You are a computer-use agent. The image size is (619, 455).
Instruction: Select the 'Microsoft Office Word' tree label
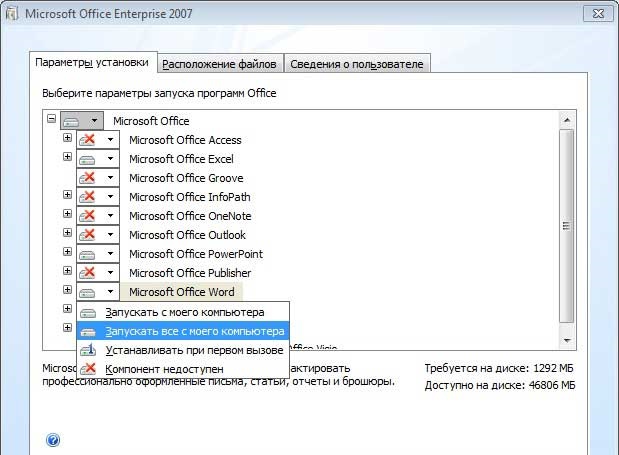(182, 292)
